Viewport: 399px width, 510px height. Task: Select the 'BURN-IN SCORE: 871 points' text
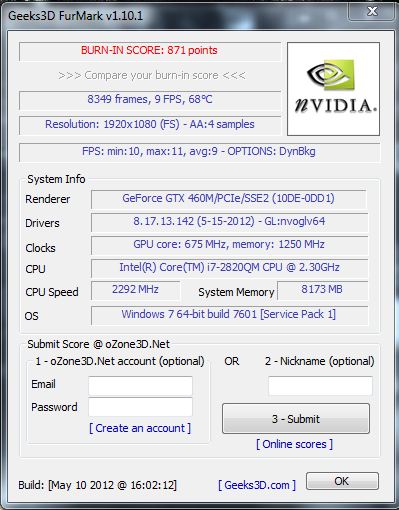pyautogui.click(x=149, y=50)
